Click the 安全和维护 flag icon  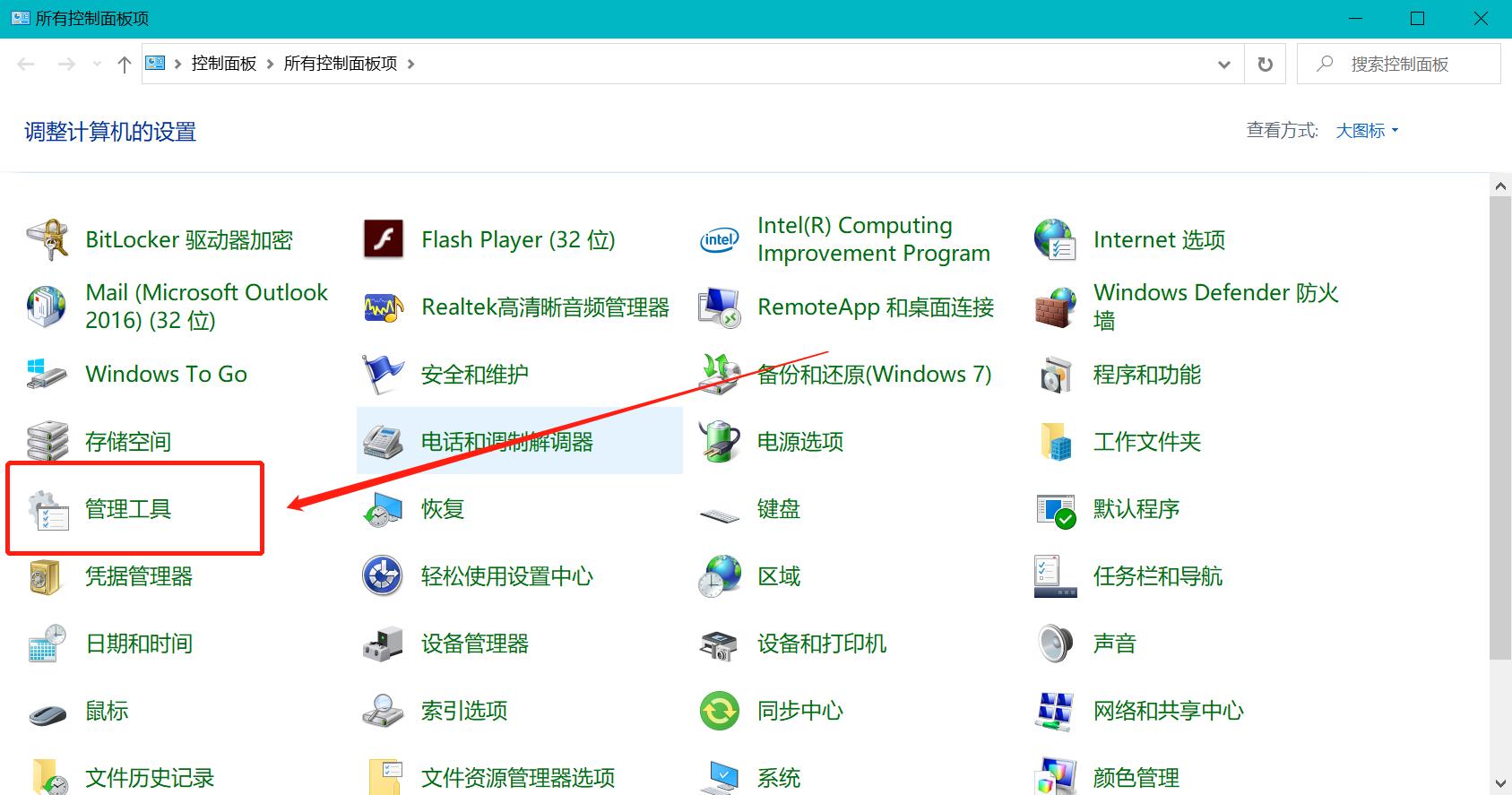click(x=384, y=374)
